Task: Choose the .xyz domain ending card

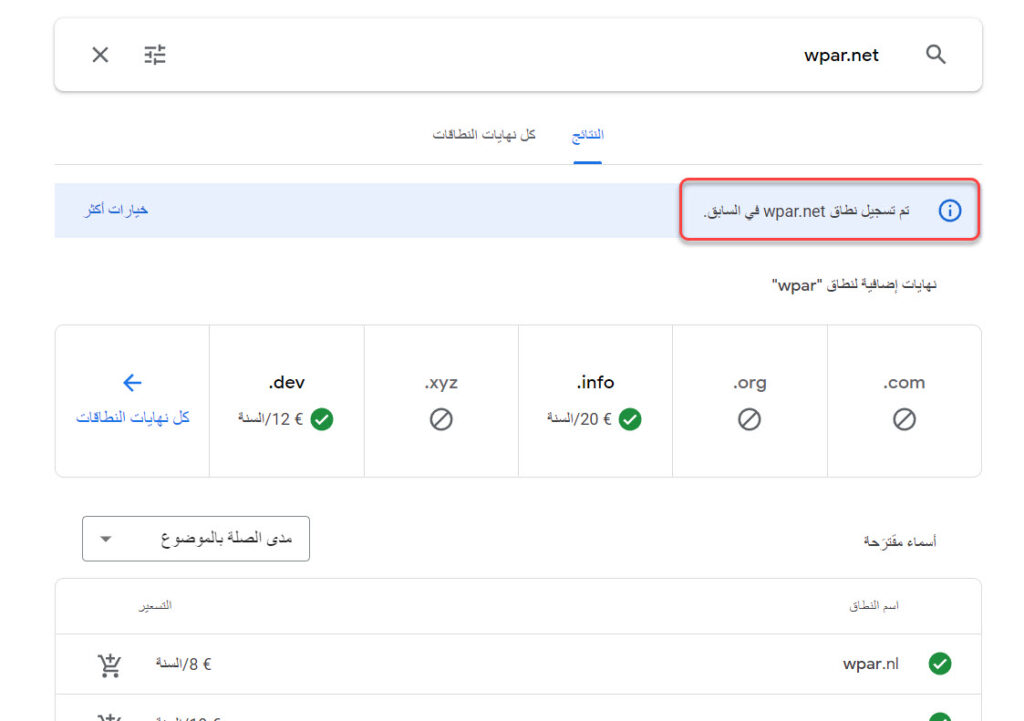Action: (441, 401)
